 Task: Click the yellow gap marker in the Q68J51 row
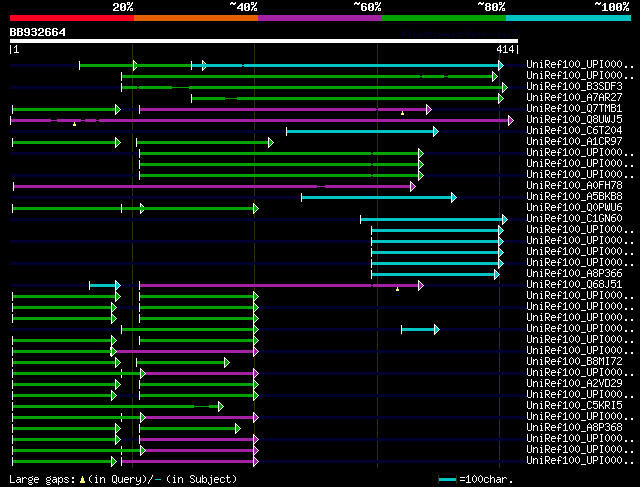pyautogui.click(x=398, y=289)
